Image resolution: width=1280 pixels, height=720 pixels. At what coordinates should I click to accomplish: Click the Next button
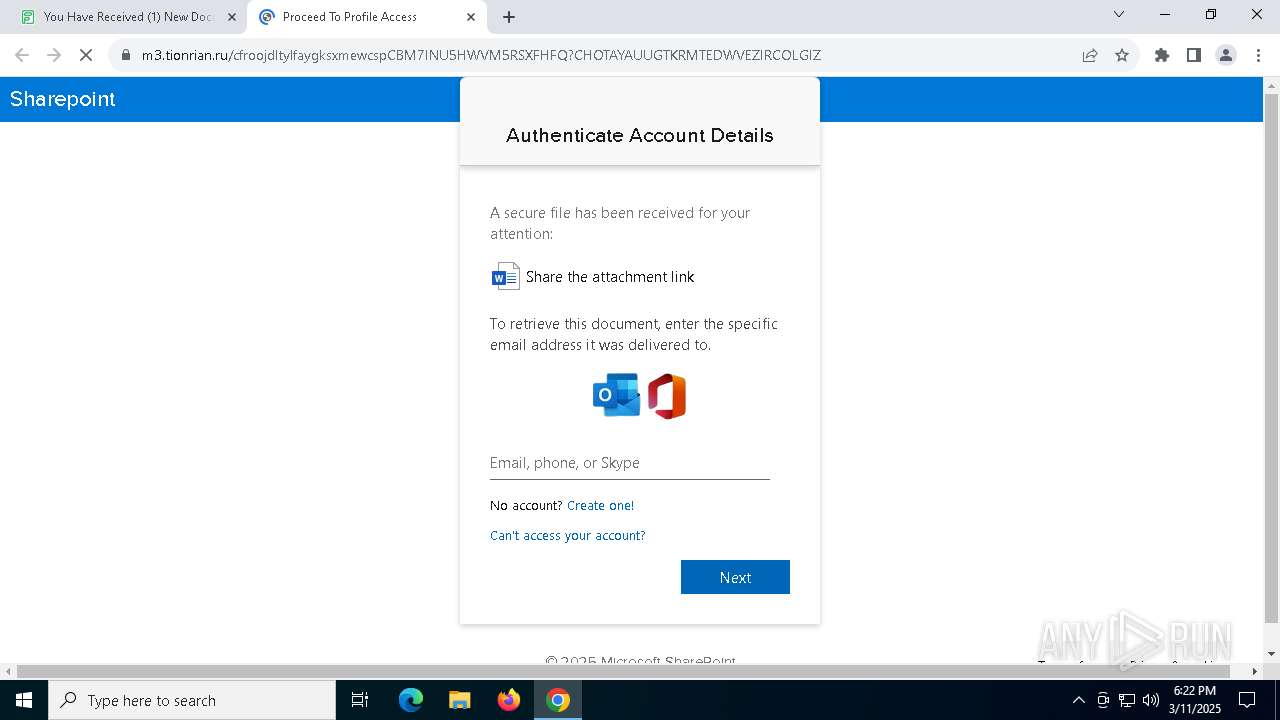pos(735,577)
